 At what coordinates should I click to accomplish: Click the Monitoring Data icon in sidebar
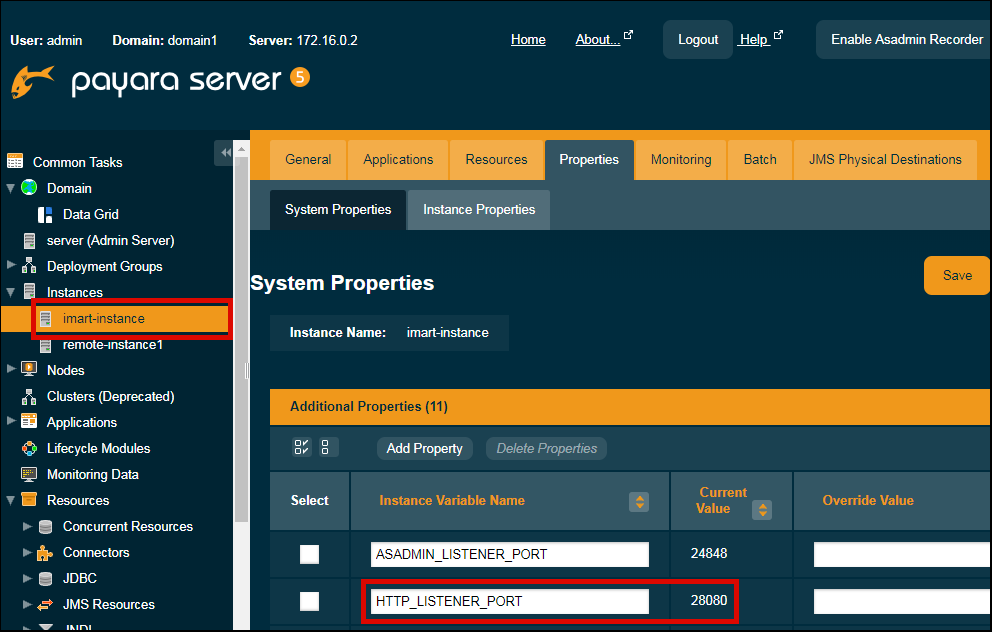(x=29, y=475)
